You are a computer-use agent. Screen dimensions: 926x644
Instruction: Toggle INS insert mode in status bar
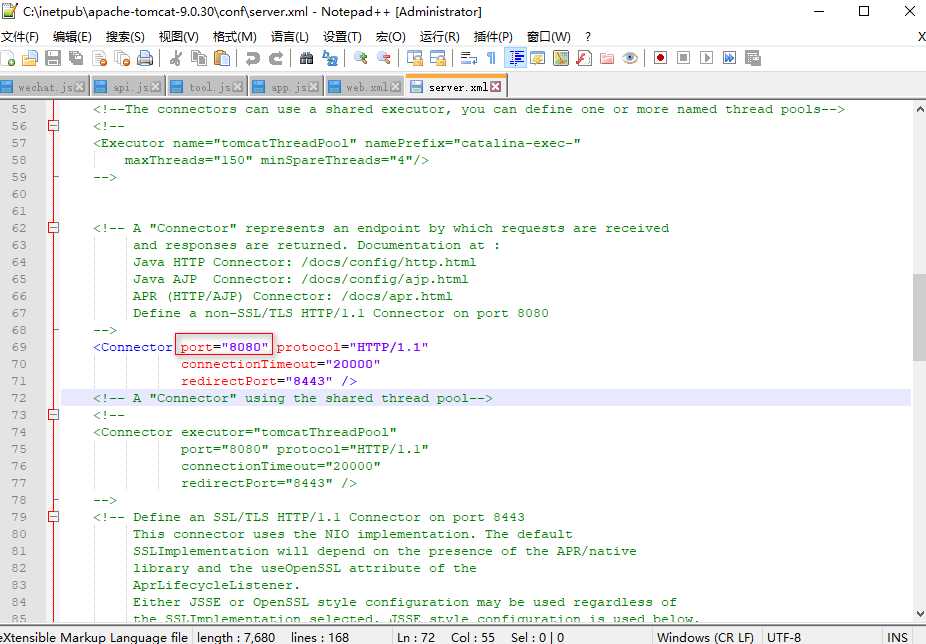pyautogui.click(x=897, y=637)
